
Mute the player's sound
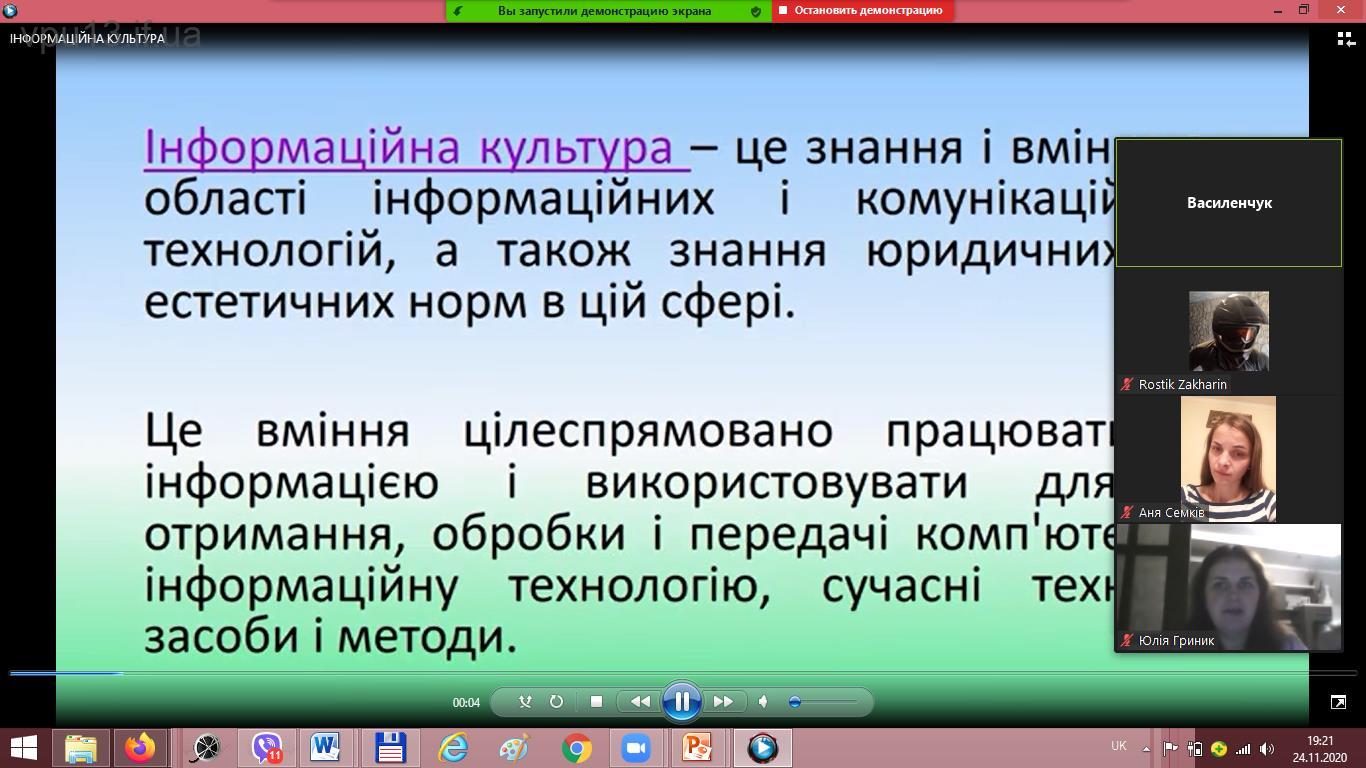[x=763, y=702]
